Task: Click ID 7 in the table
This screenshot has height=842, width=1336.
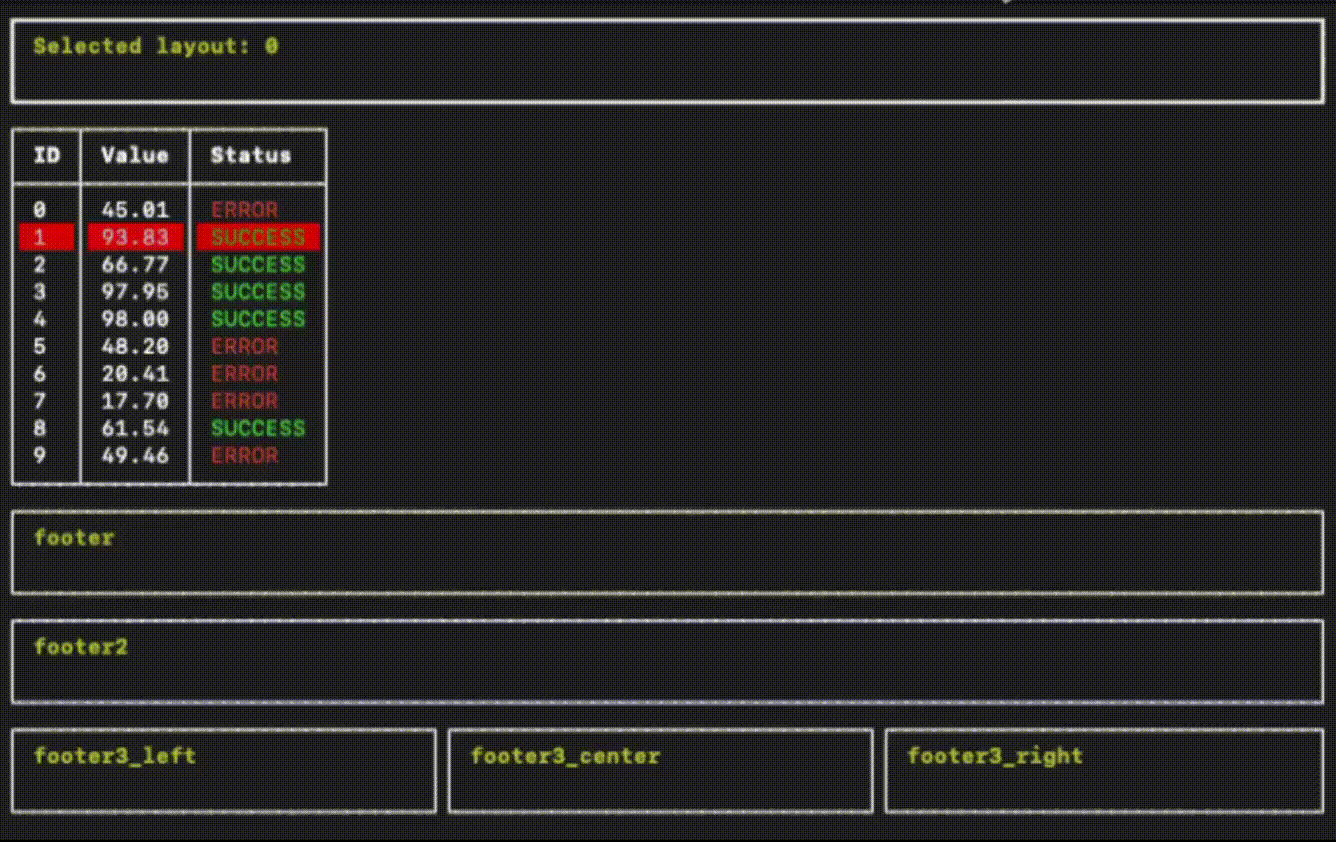Action: pos(40,401)
